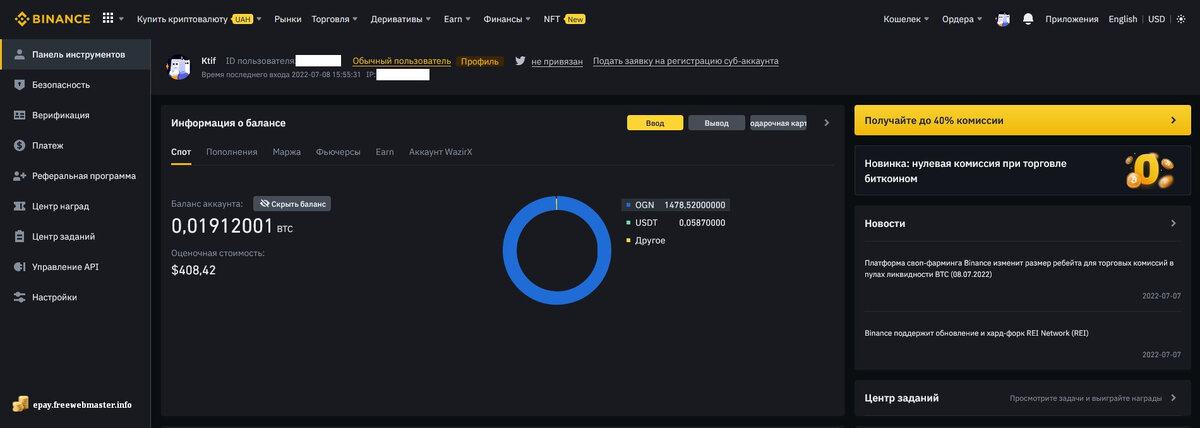Click the Платеж dollar icon
1200x428 pixels.
(19, 145)
